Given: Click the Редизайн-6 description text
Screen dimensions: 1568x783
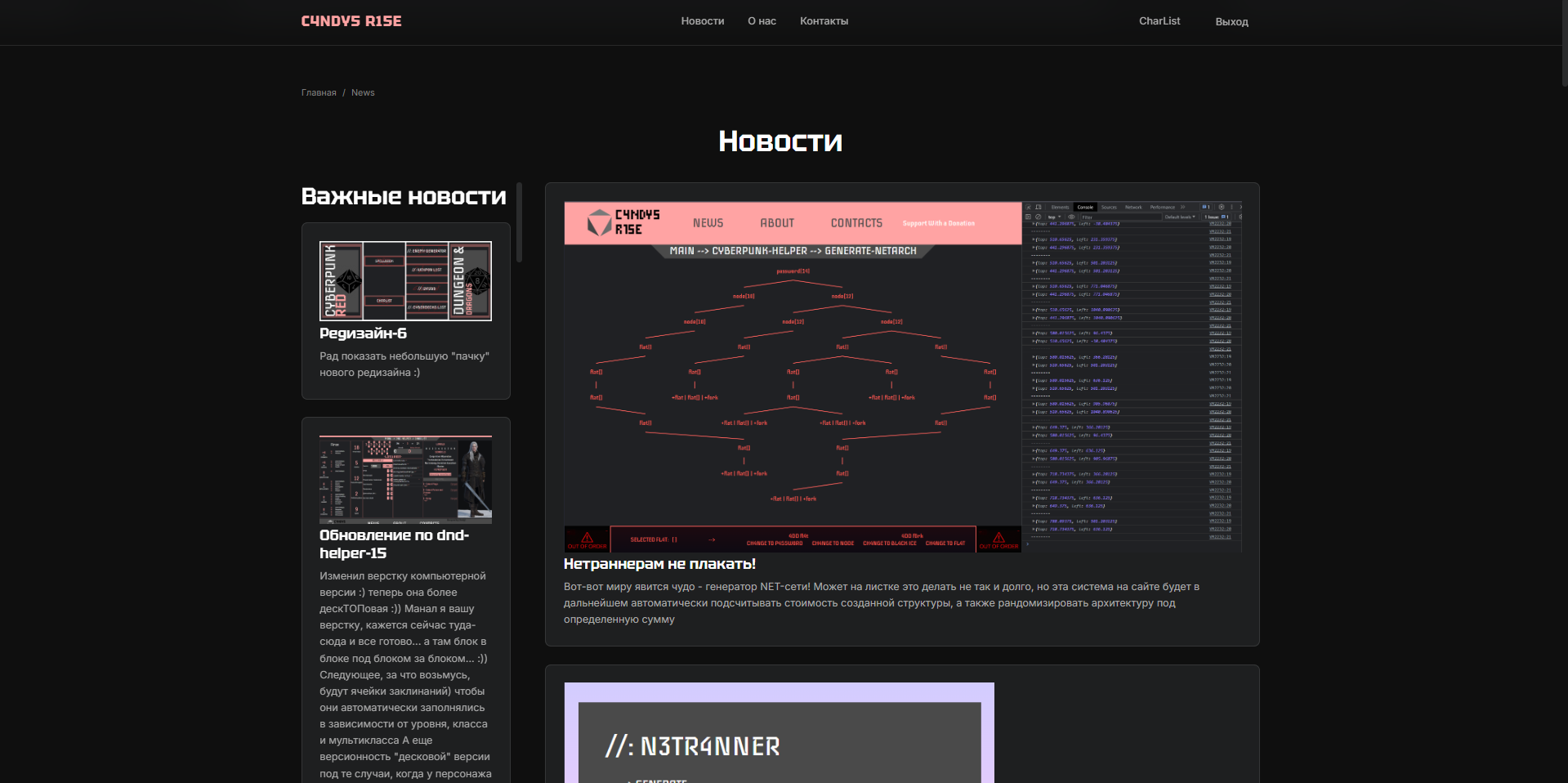Looking at the screenshot, I should [x=404, y=365].
